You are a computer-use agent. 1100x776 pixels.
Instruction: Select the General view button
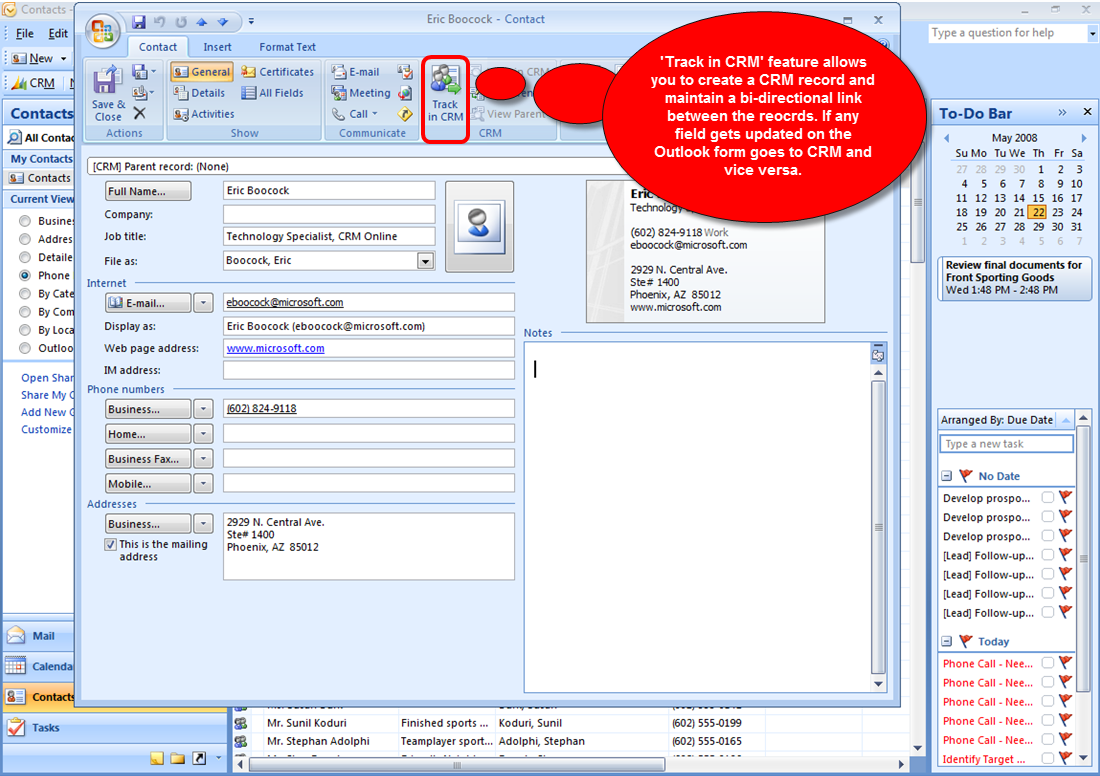(201, 72)
